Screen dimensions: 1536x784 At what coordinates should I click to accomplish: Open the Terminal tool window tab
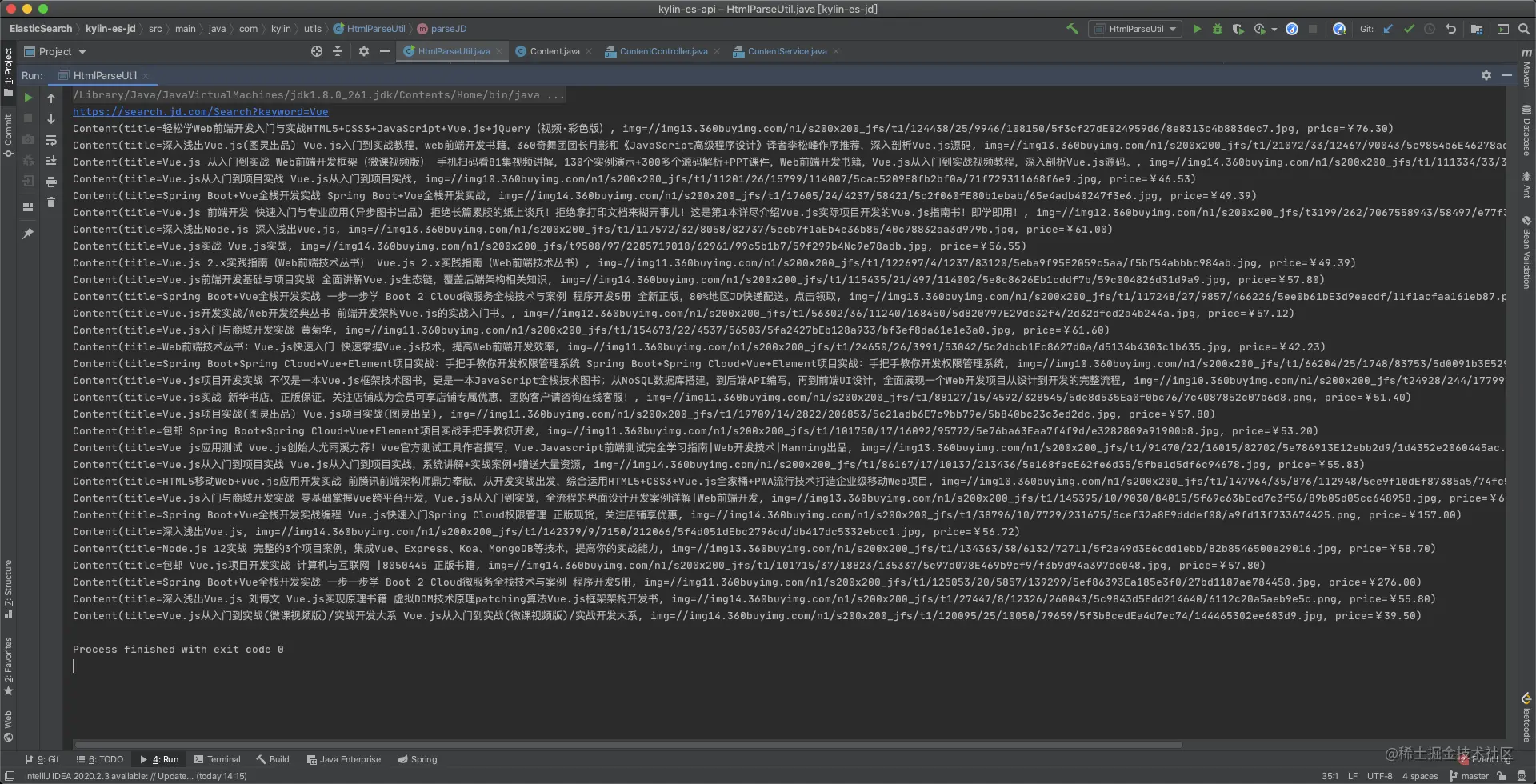(x=217, y=759)
